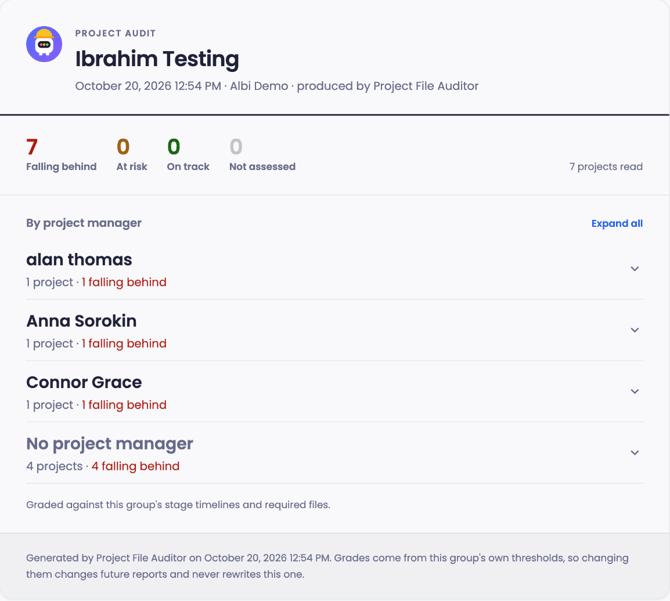The width and height of the screenshot is (670, 601).
Task: Click '4 falling behind' under No project manager
Action: (135, 466)
